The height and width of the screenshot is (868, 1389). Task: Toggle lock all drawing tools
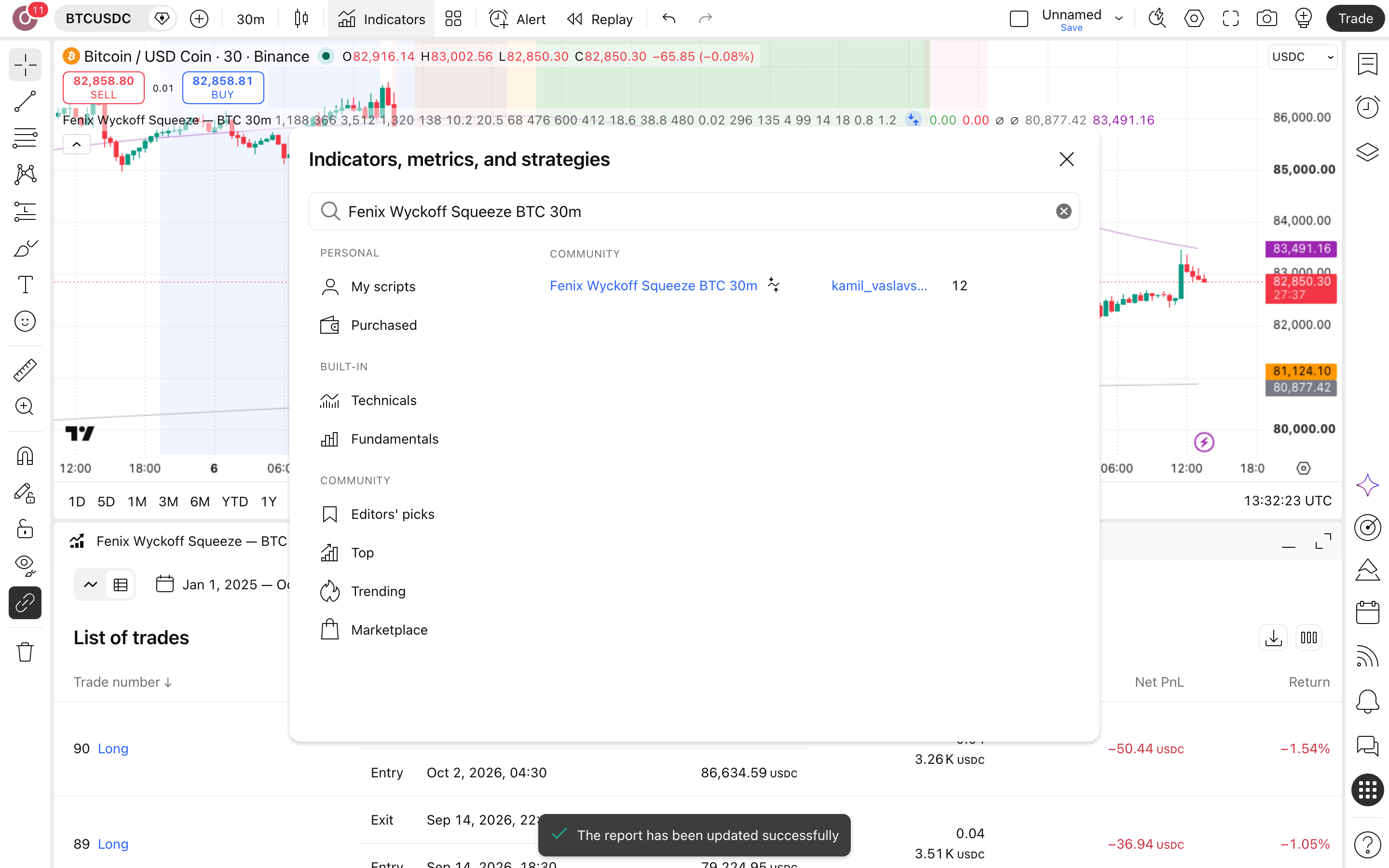pos(25,529)
